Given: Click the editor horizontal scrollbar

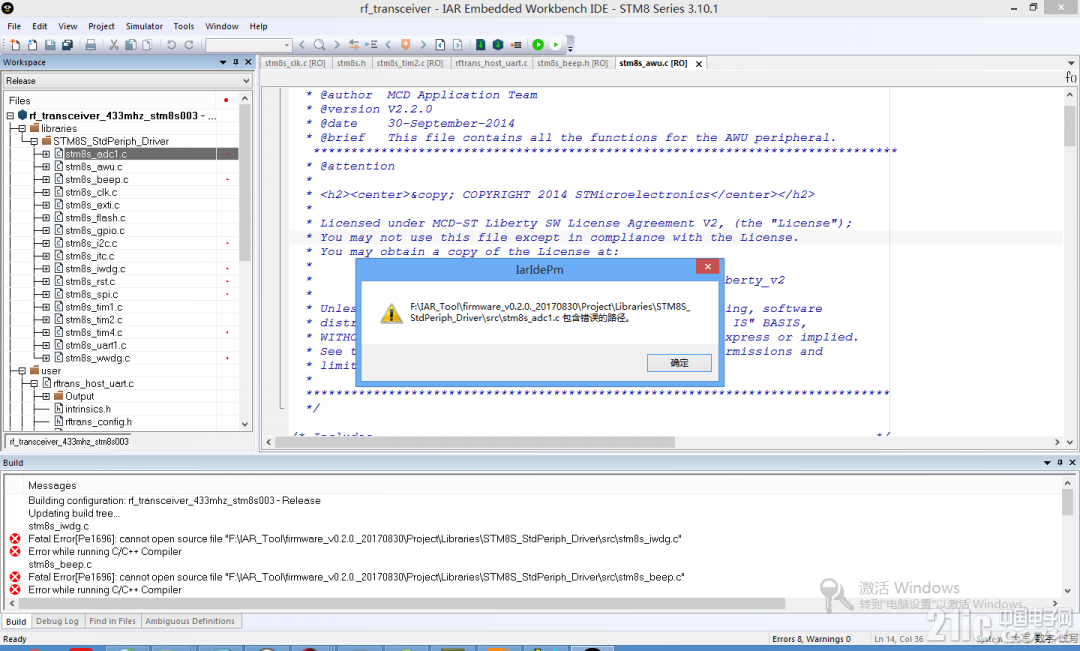Looking at the screenshot, I should click(475, 442).
